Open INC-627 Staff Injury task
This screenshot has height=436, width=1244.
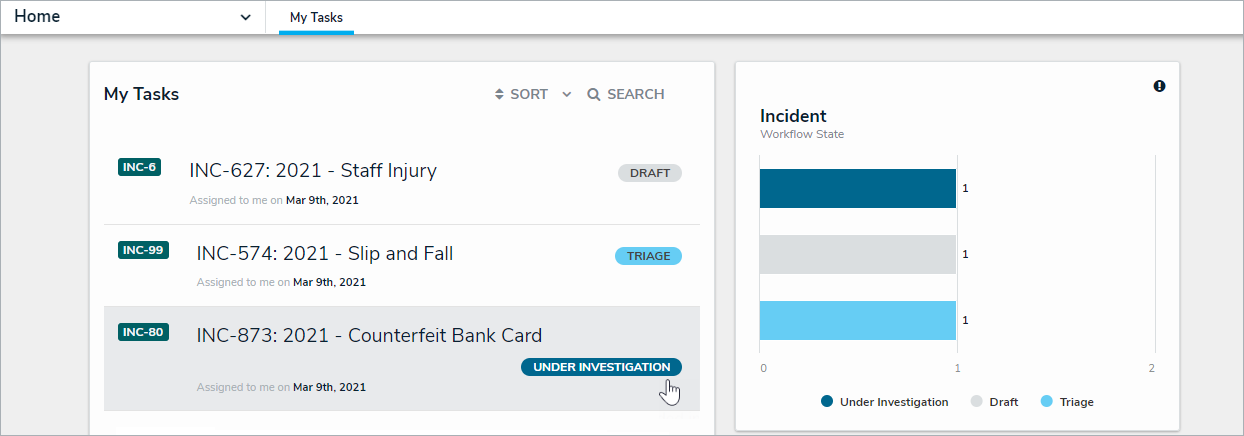313,171
